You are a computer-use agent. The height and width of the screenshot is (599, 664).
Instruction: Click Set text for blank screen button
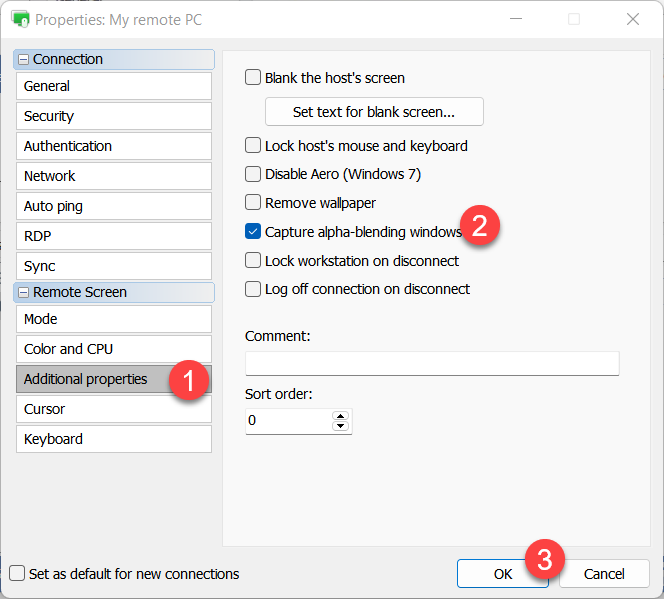(x=374, y=112)
